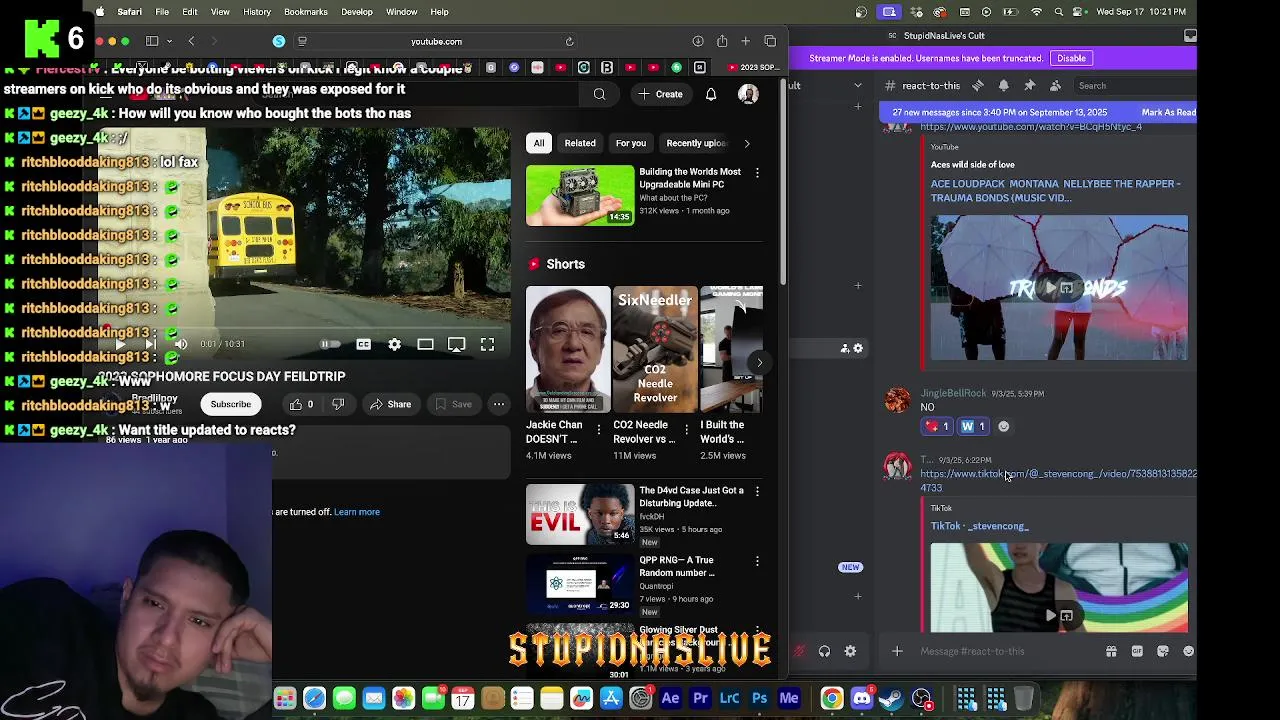Open Discord attachment plus button
The height and width of the screenshot is (720, 1280).
click(x=897, y=652)
